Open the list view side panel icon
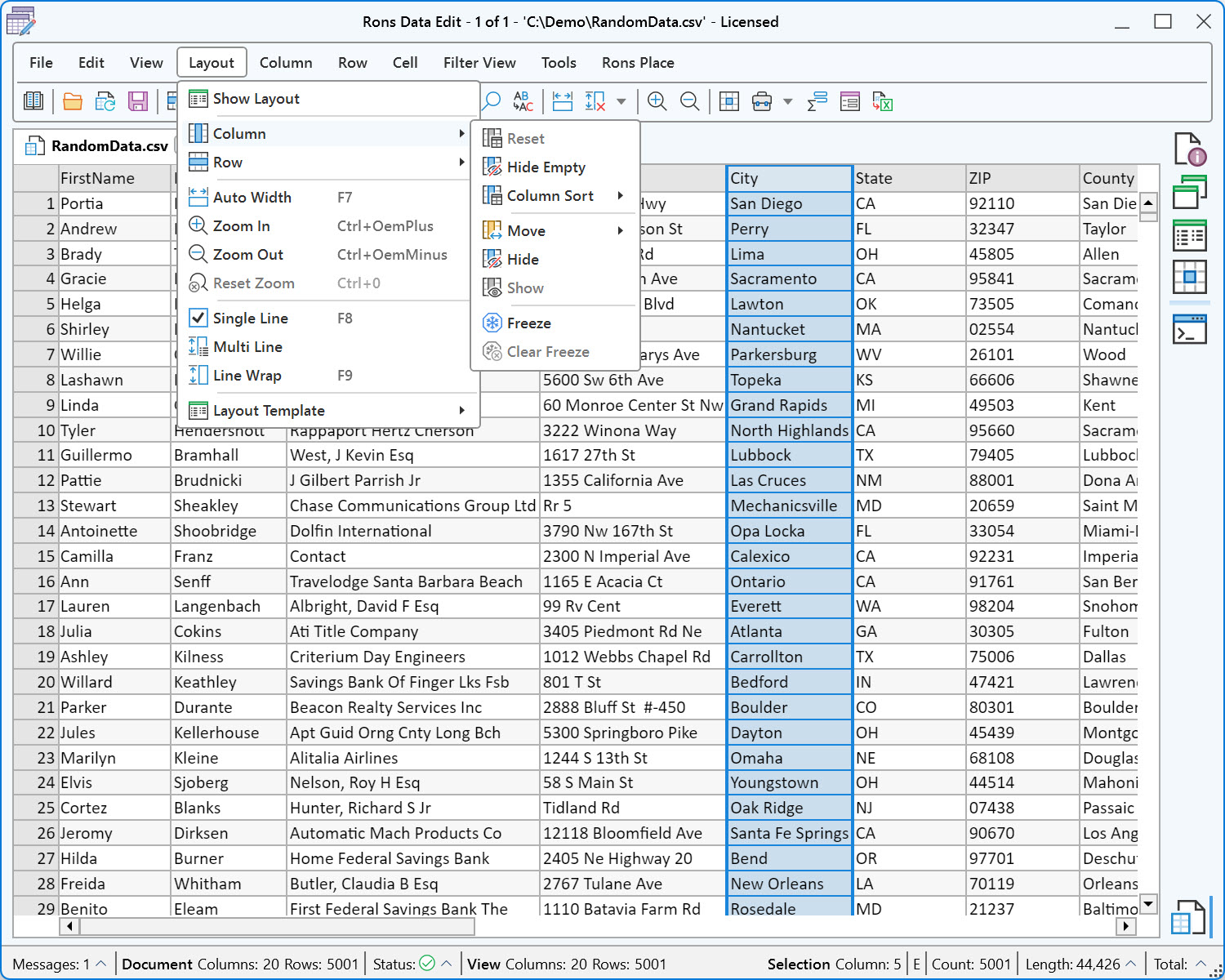 [1190, 236]
